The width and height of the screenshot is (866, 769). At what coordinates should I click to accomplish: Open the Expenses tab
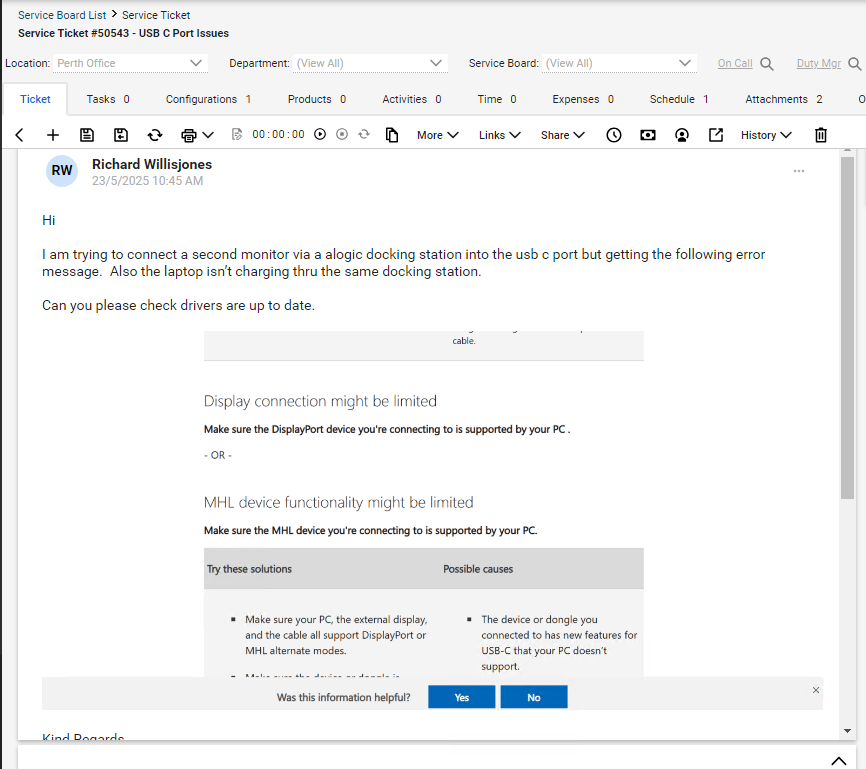(583, 99)
